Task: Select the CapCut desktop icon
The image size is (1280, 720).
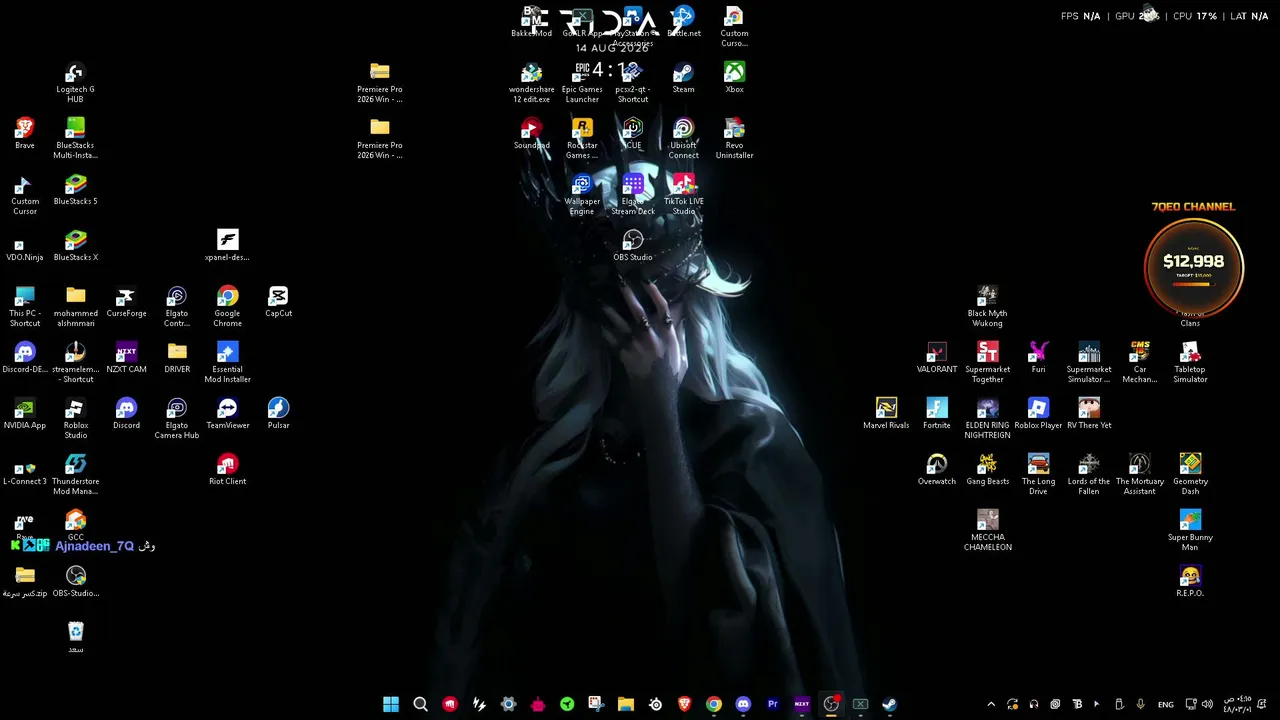Action: pos(278,302)
